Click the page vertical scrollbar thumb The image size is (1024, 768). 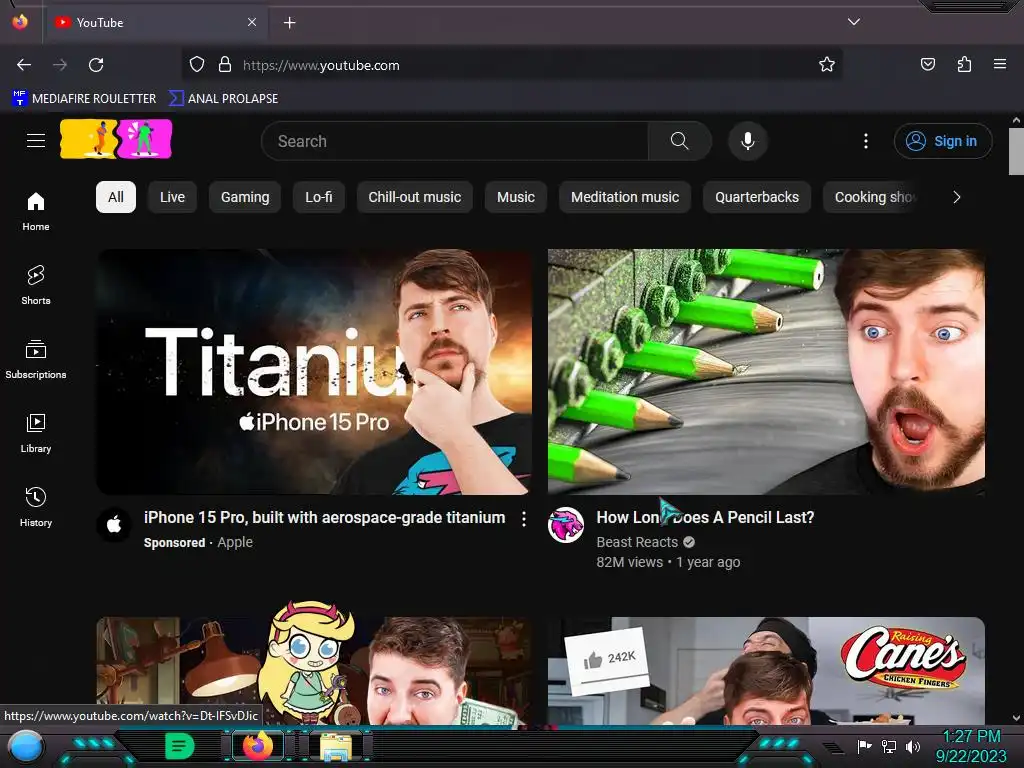[1016, 151]
